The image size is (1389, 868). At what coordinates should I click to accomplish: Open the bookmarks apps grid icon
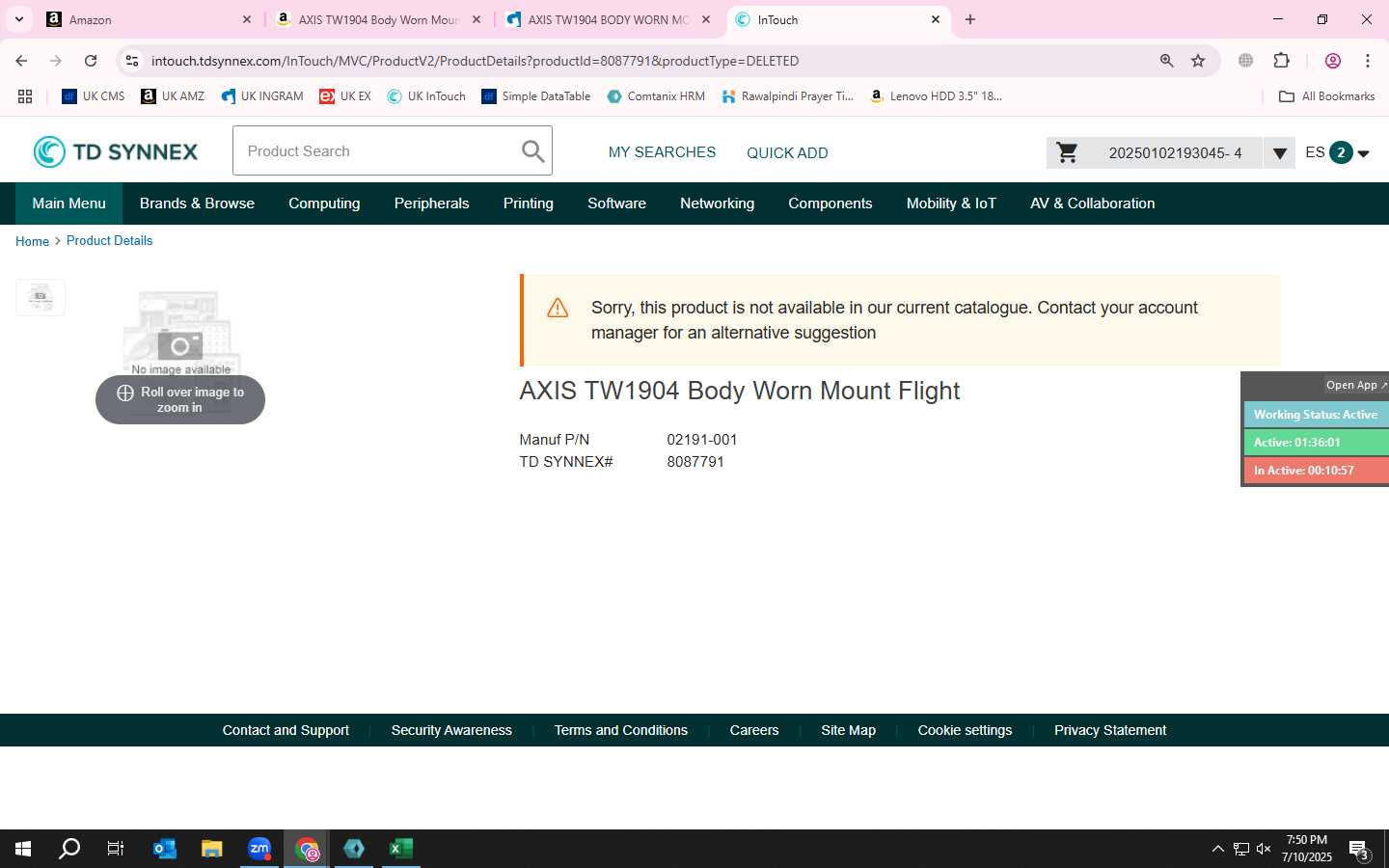pos(25,96)
